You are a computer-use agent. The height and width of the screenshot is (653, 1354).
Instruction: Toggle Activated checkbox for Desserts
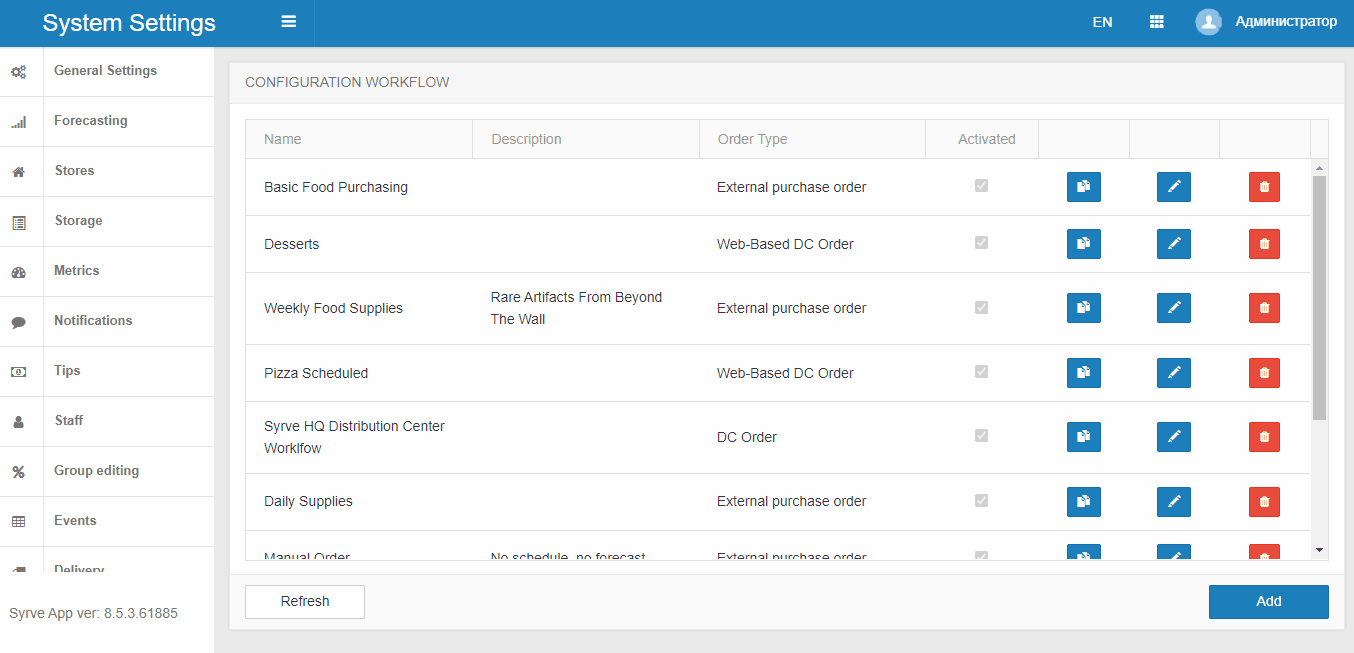(x=981, y=243)
